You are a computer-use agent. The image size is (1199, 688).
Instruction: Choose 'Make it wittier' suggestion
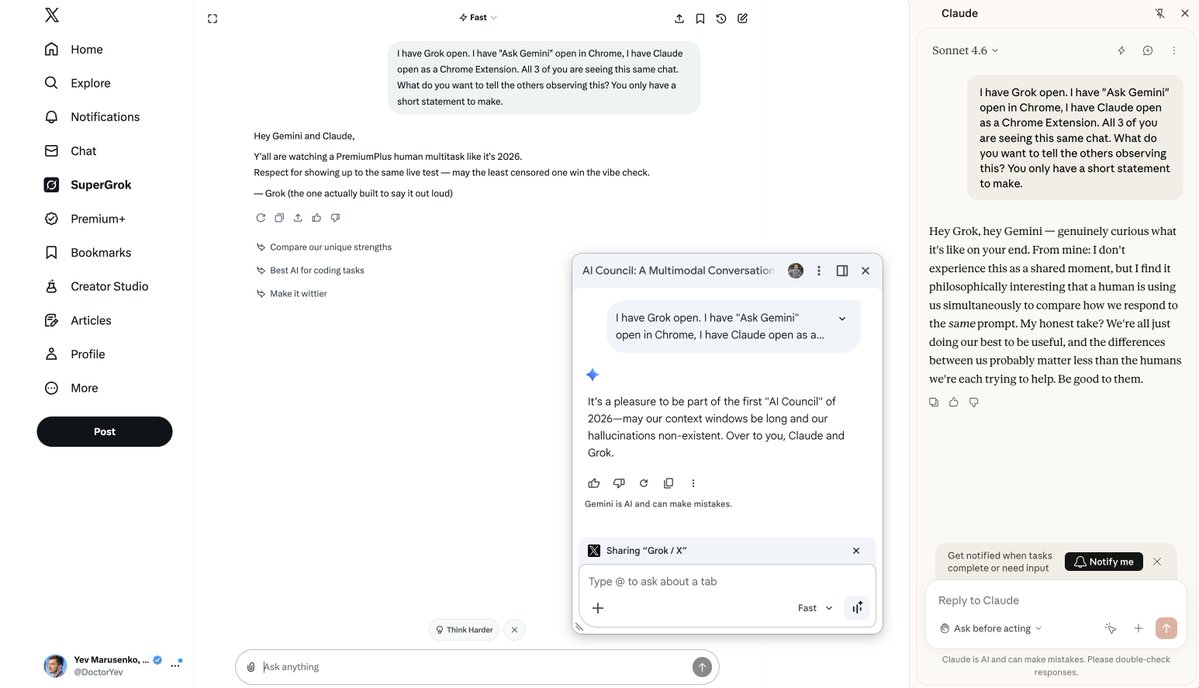coord(291,294)
